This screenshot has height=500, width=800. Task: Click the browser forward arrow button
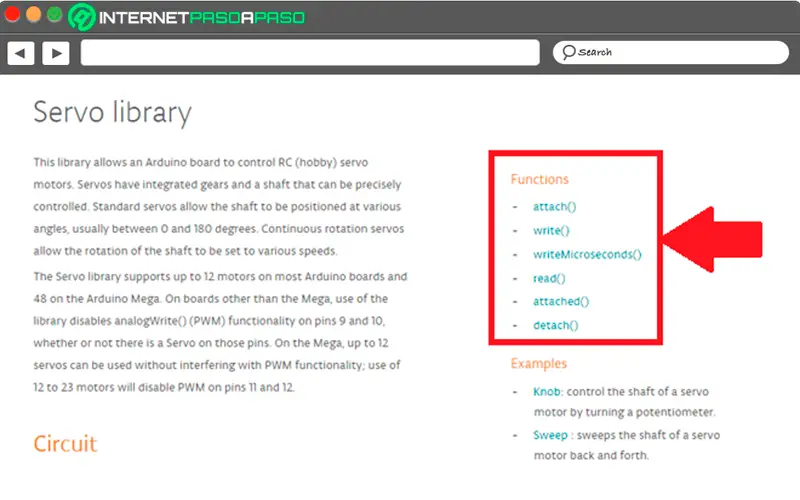56,53
